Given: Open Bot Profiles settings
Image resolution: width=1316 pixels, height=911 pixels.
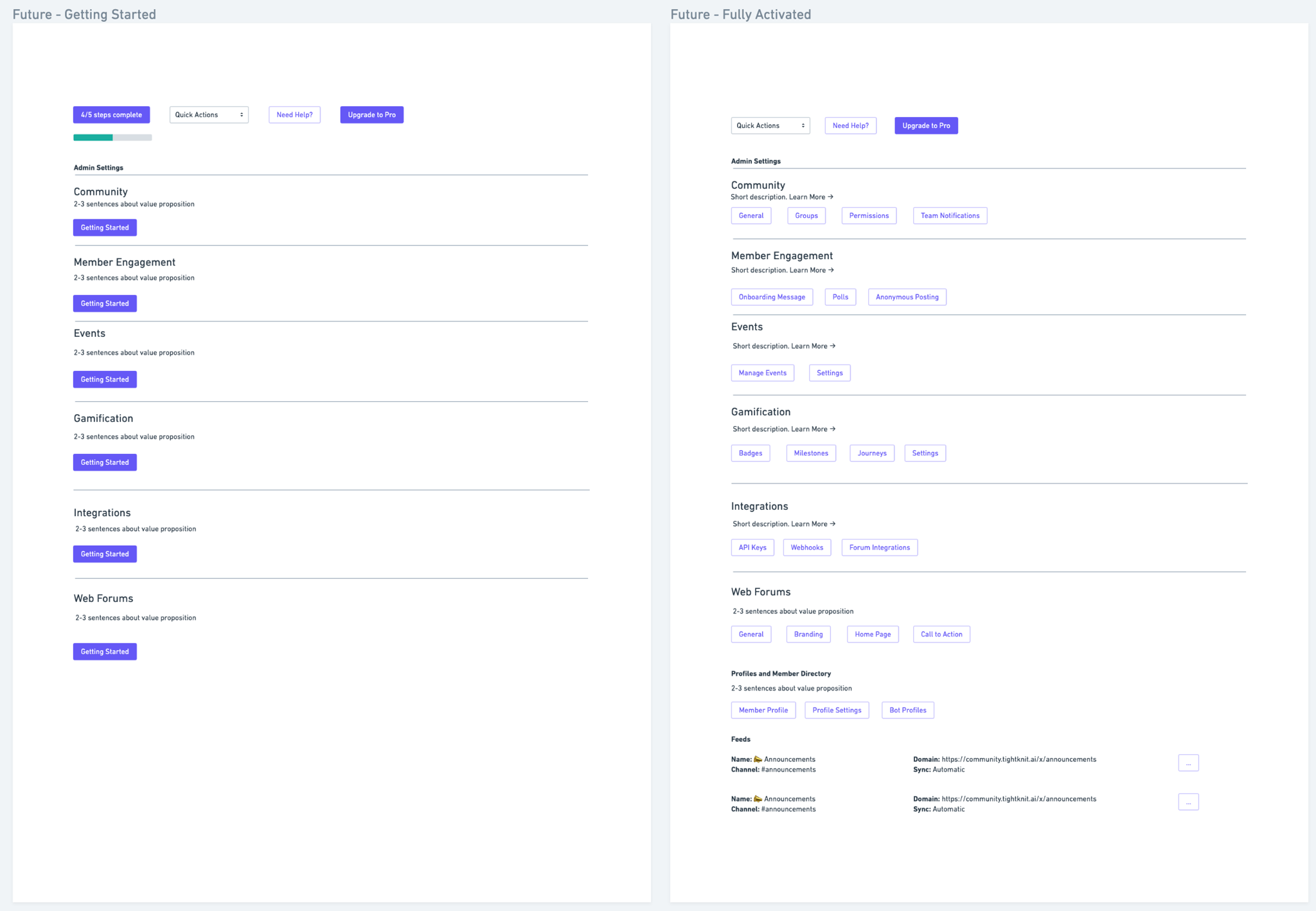Looking at the screenshot, I should (x=907, y=710).
